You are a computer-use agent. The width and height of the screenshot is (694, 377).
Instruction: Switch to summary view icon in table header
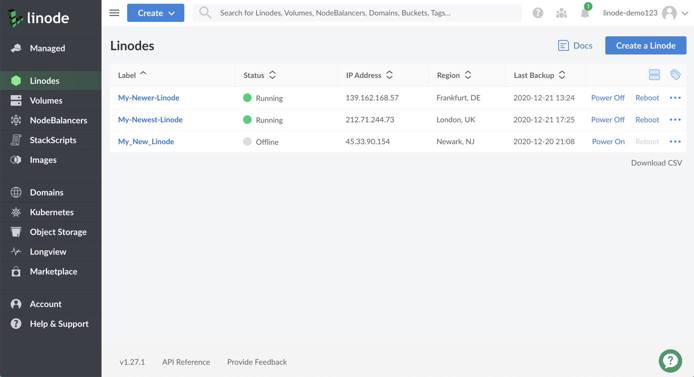(x=654, y=75)
